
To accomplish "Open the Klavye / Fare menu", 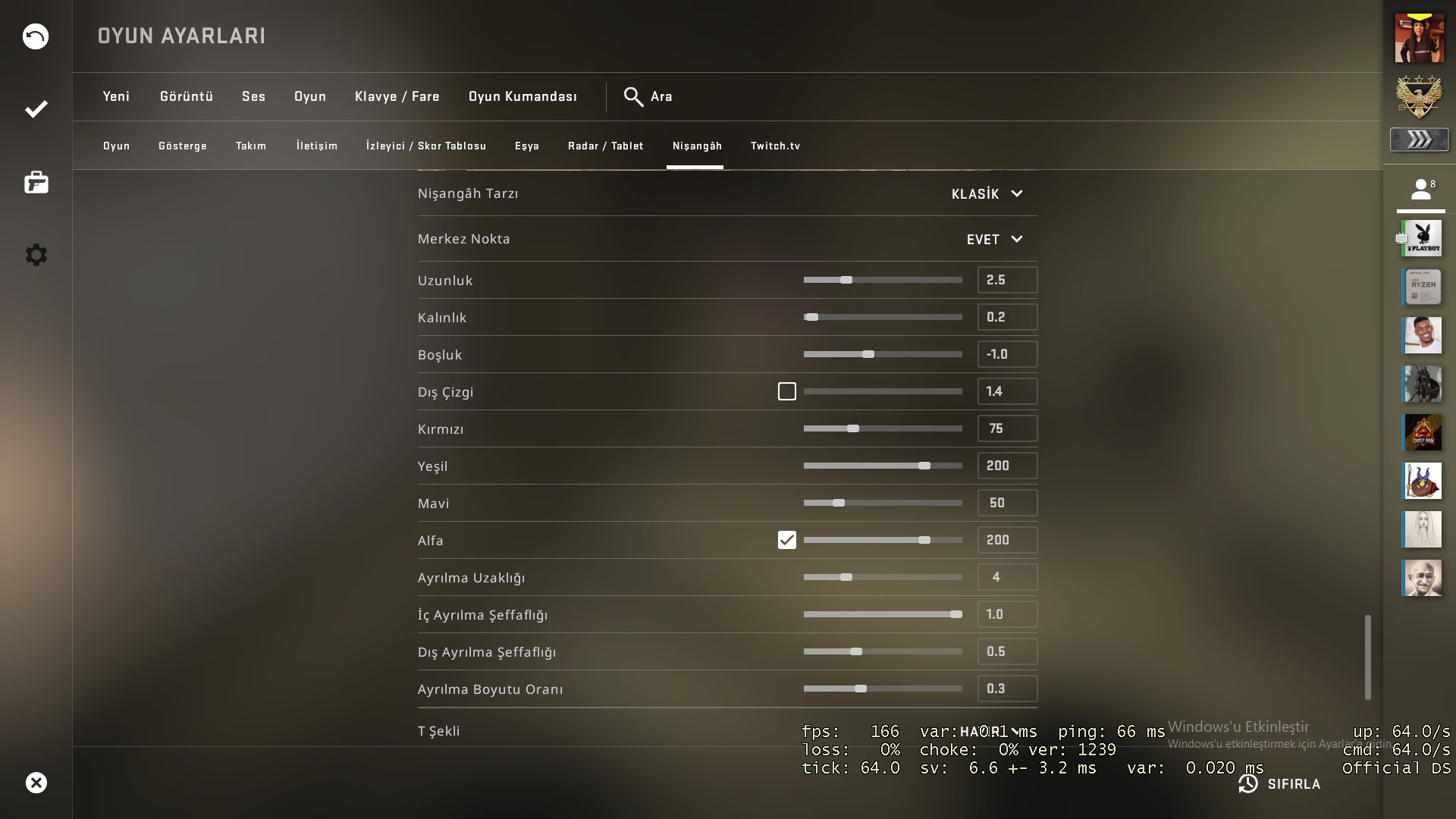I will [397, 96].
